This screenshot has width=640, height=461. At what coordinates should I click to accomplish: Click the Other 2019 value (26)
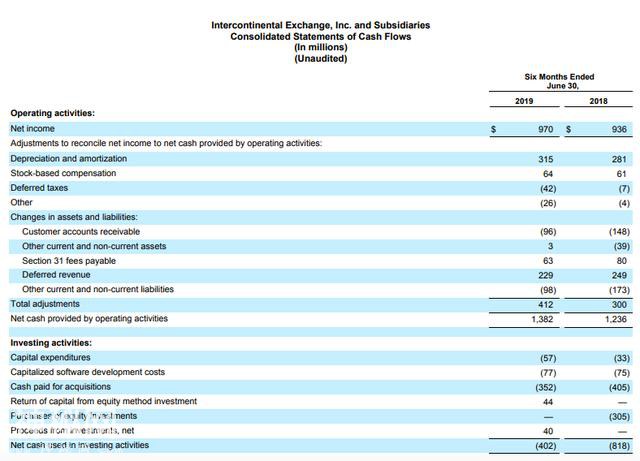click(548, 203)
